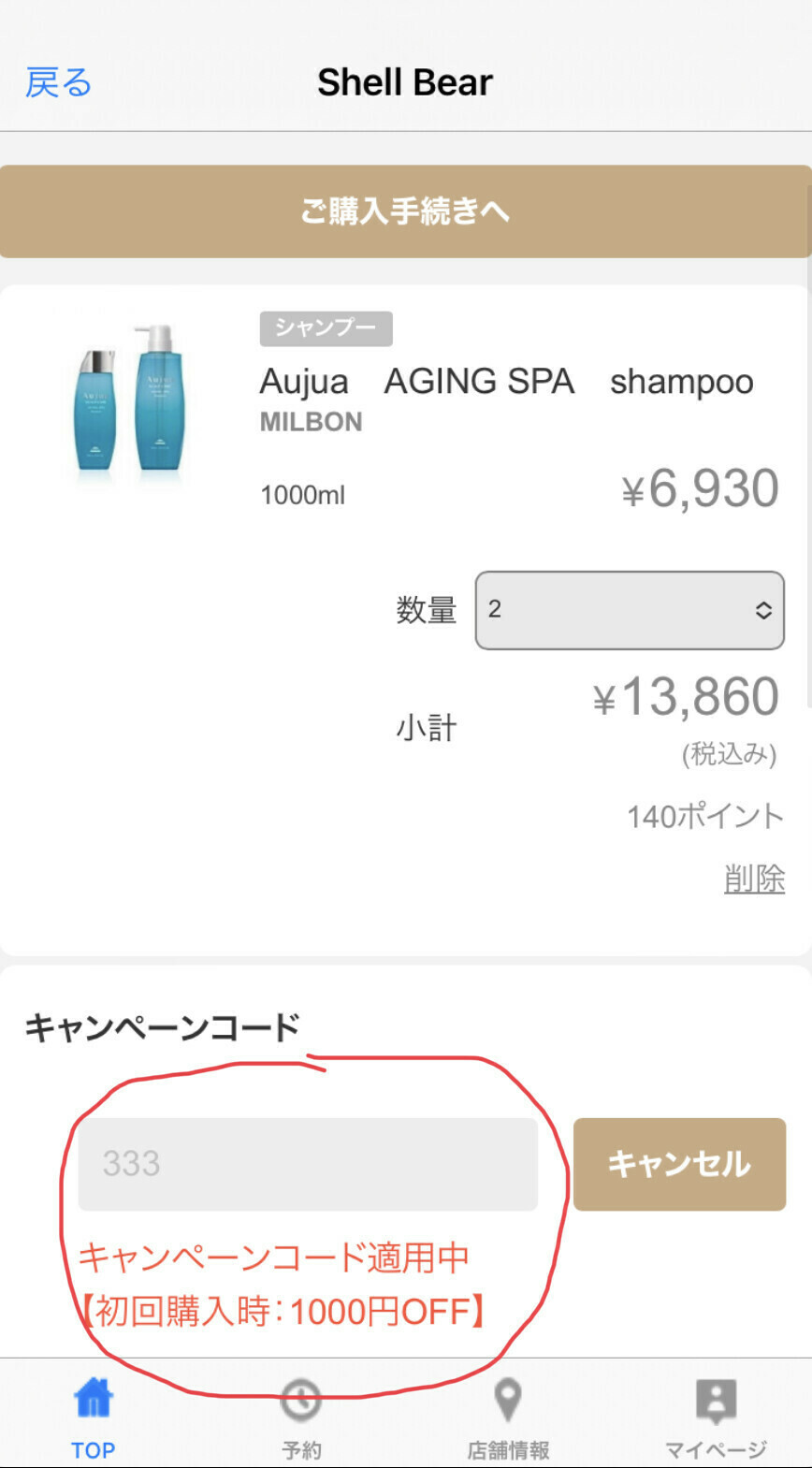
Task: Open the 予約 clock icon
Action: tap(300, 1400)
